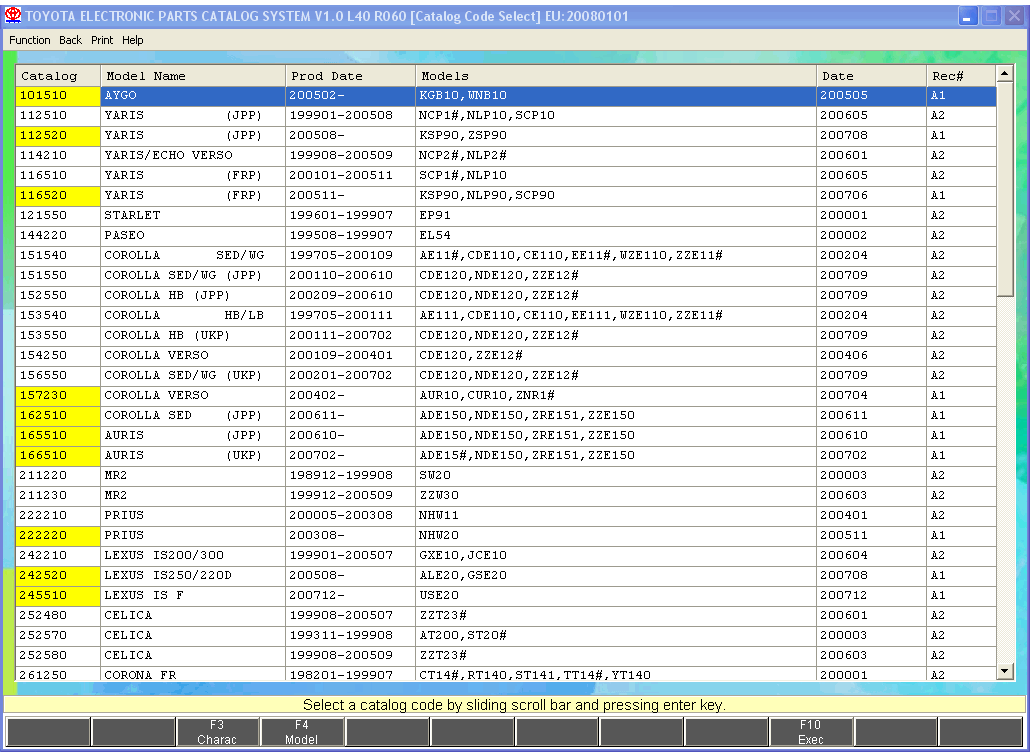Open the Print menu
This screenshot has height=752, width=1030.
pos(102,40)
